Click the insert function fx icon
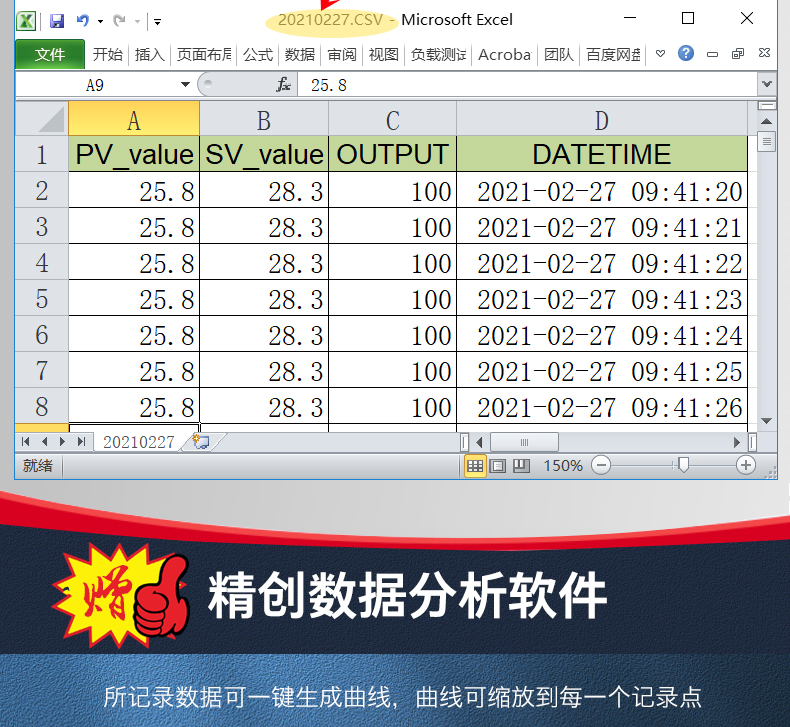This screenshot has width=790, height=727. (283, 85)
